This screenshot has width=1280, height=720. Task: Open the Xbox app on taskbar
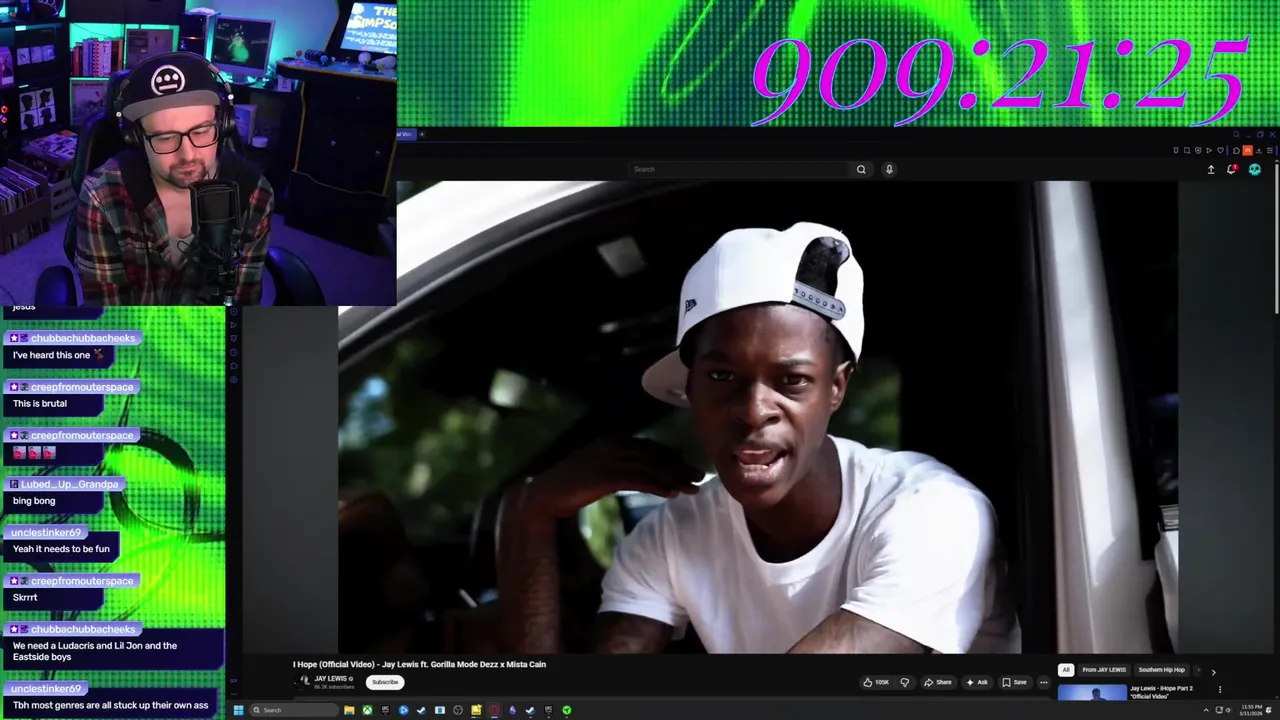coord(367,710)
